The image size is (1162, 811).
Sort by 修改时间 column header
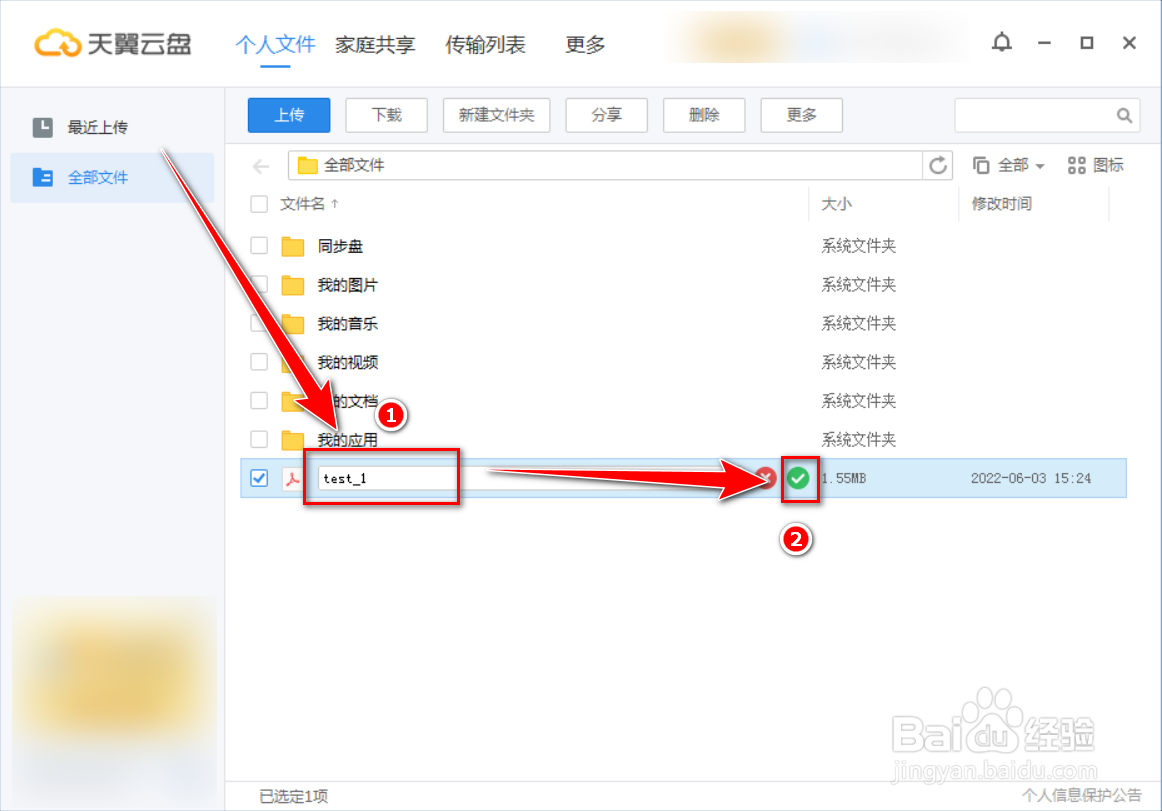pos(1001,204)
